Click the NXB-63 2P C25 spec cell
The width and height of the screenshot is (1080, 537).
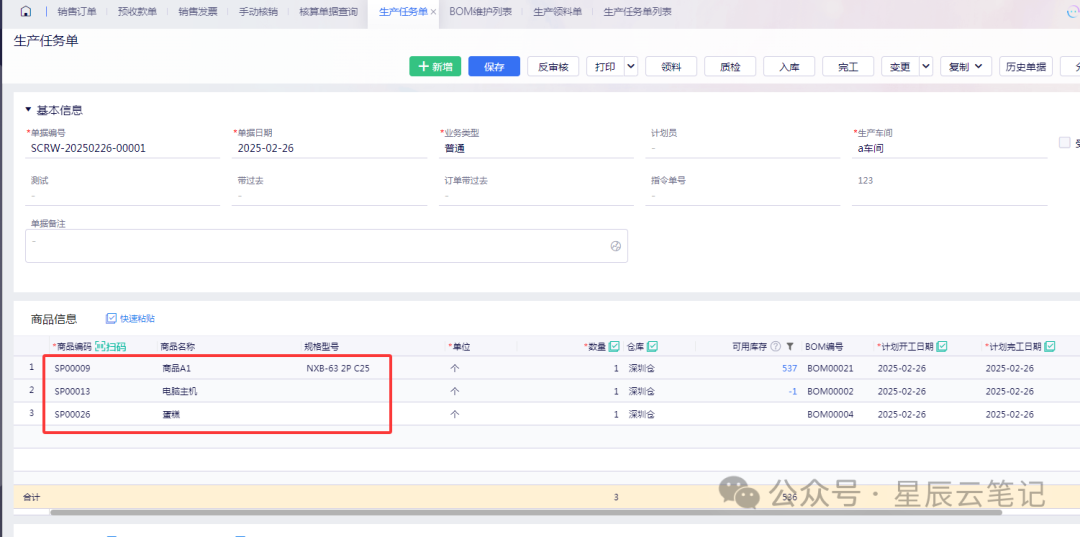338,368
